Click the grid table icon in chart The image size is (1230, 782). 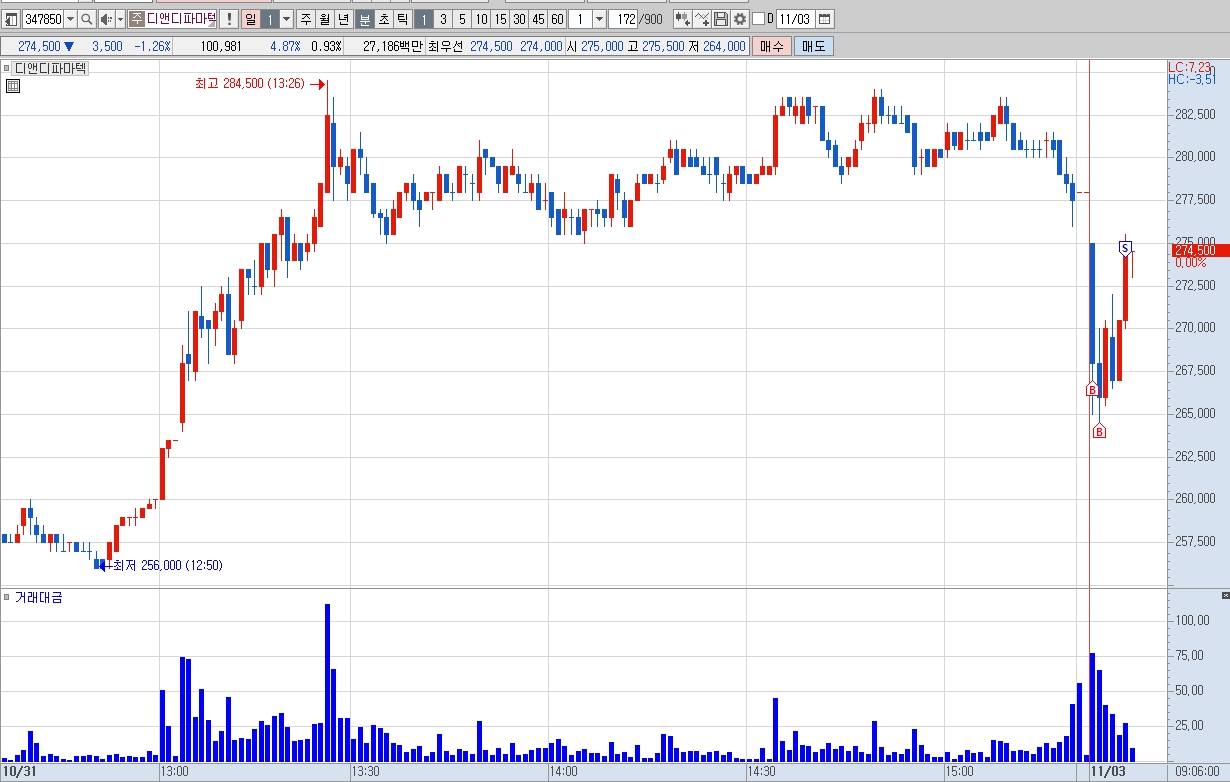click(x=13, y=86)
